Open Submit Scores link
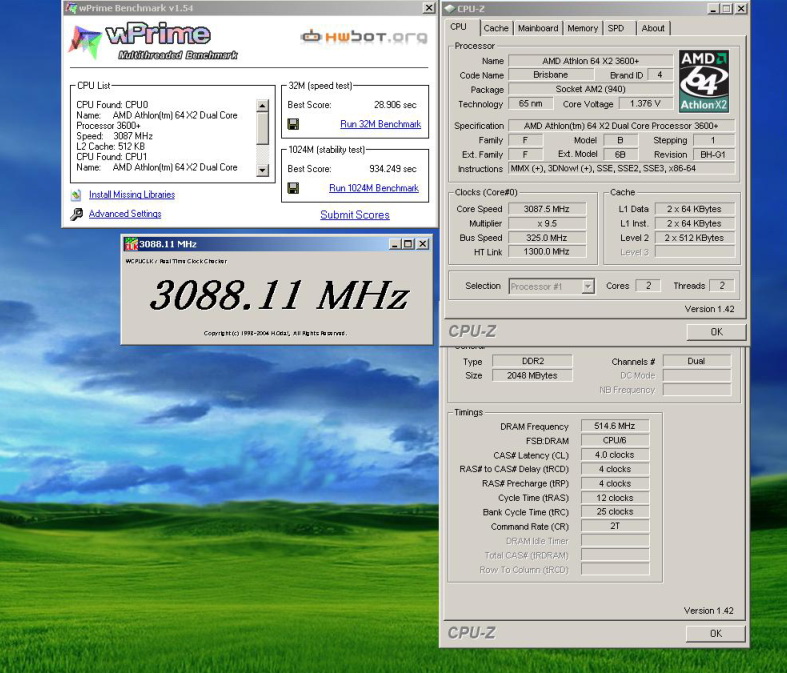This screenshot has height=673, width=787. click(355, 215)
